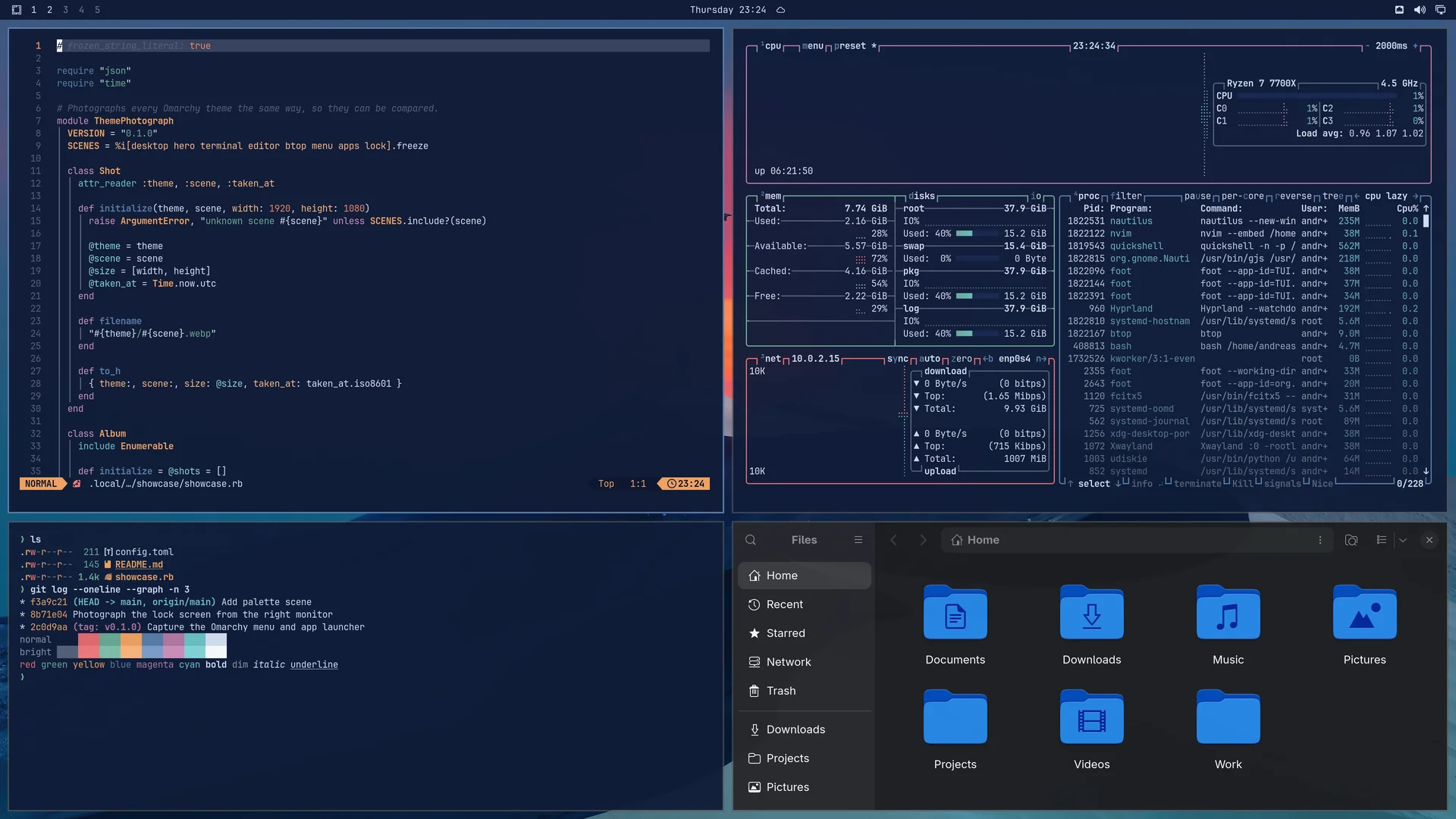
Task: Click the Thursday 23:24 clock
Action: click(728, 10)
